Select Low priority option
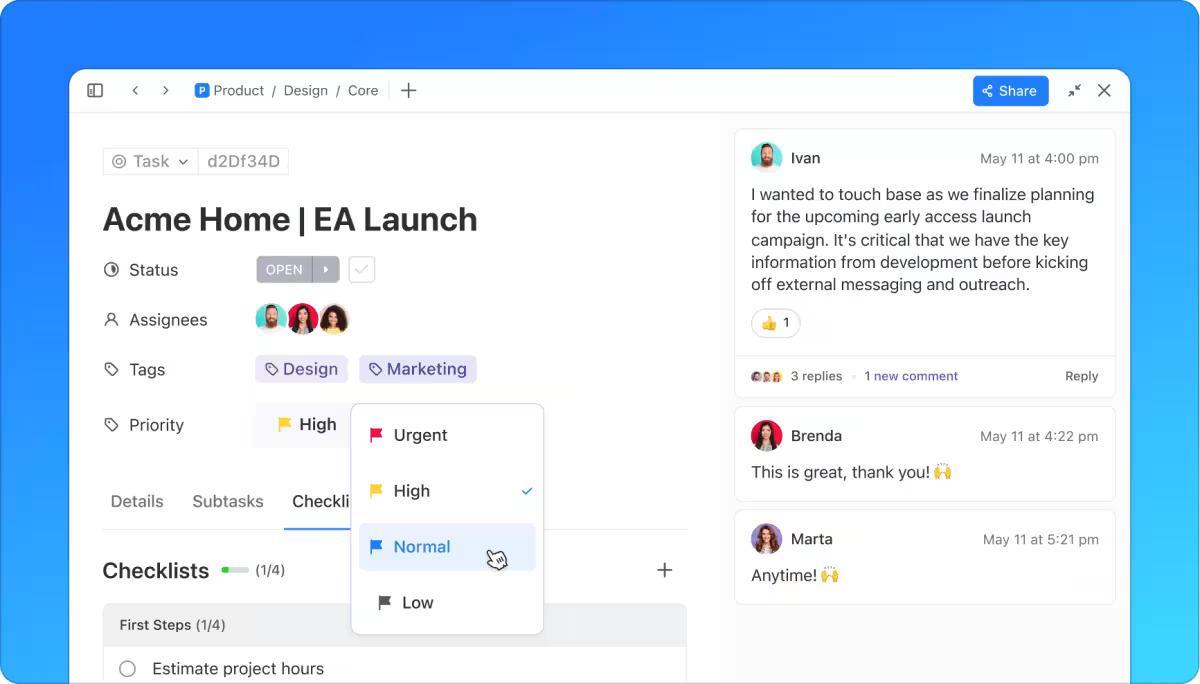The width and height of the screenshot is (1200, 684). pos(447,603)
